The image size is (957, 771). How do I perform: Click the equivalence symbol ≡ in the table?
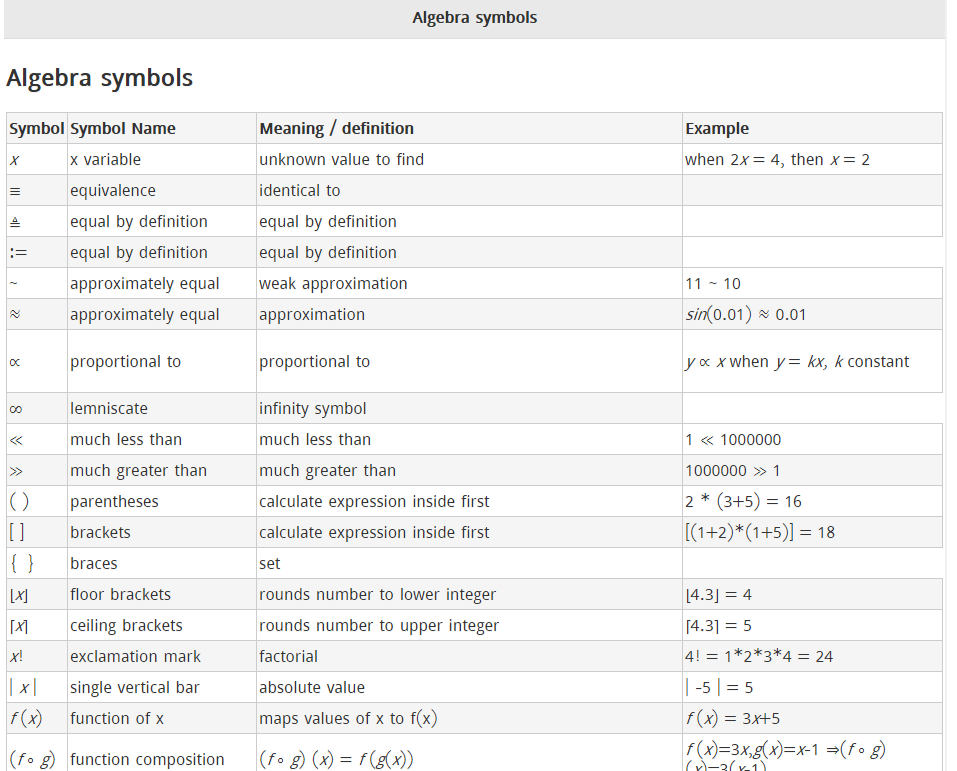point(14,191)
